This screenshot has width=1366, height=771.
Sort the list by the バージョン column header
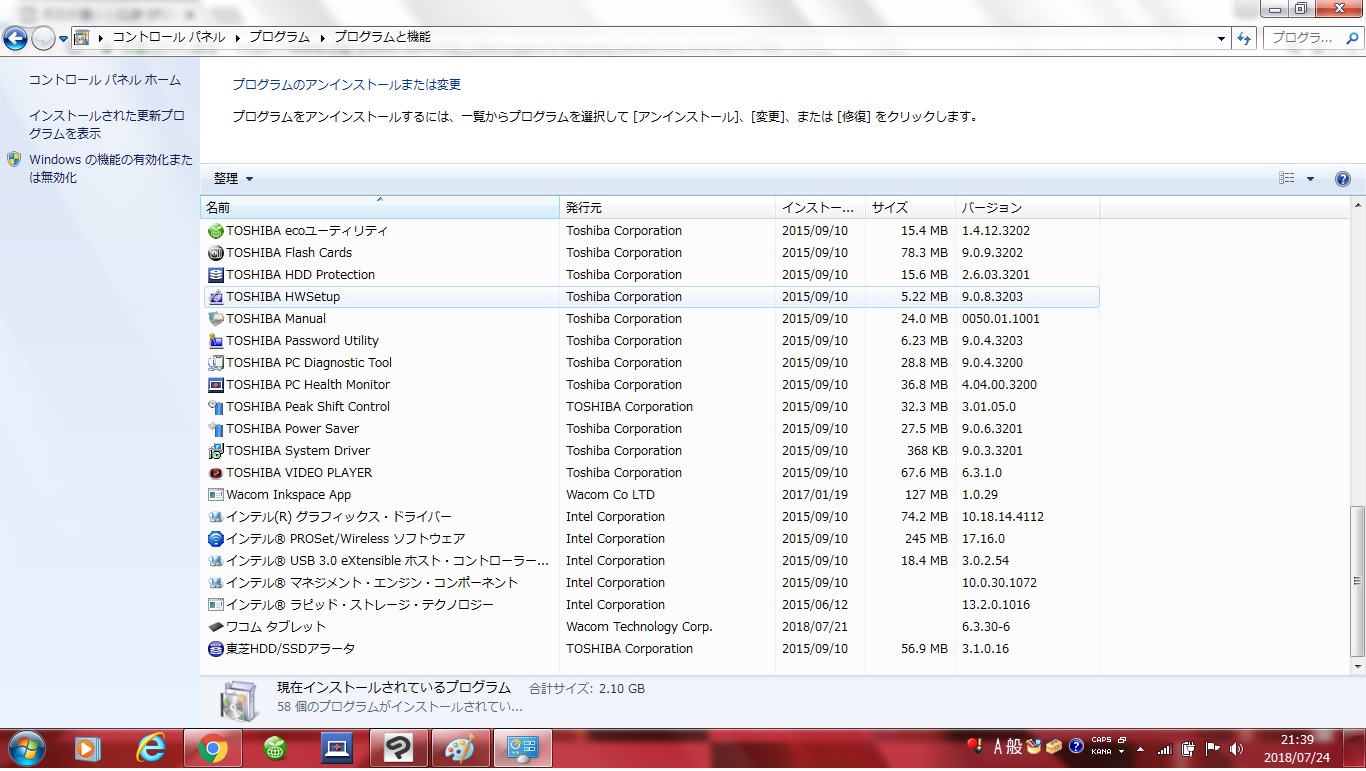point(1028,208)
